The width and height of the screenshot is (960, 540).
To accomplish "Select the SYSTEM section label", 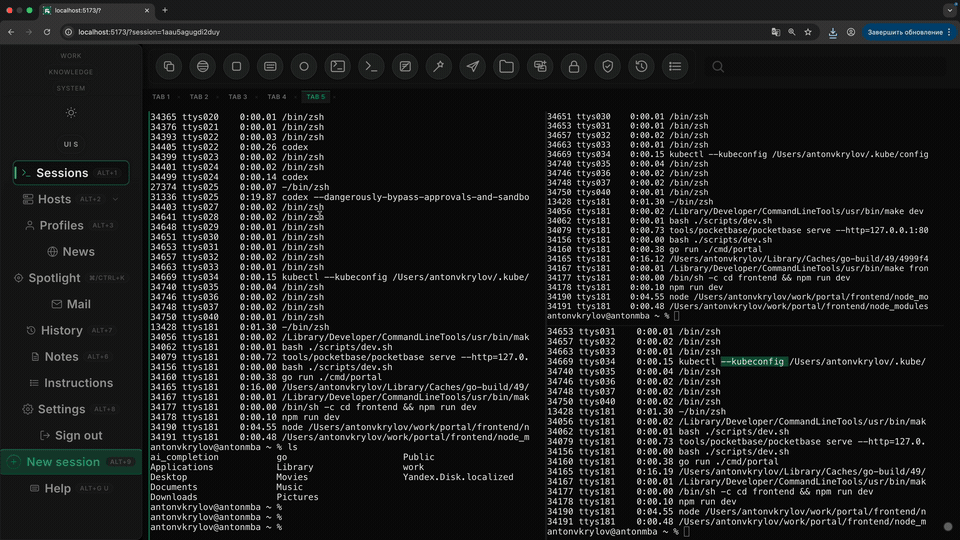I will tap(71, 88).
